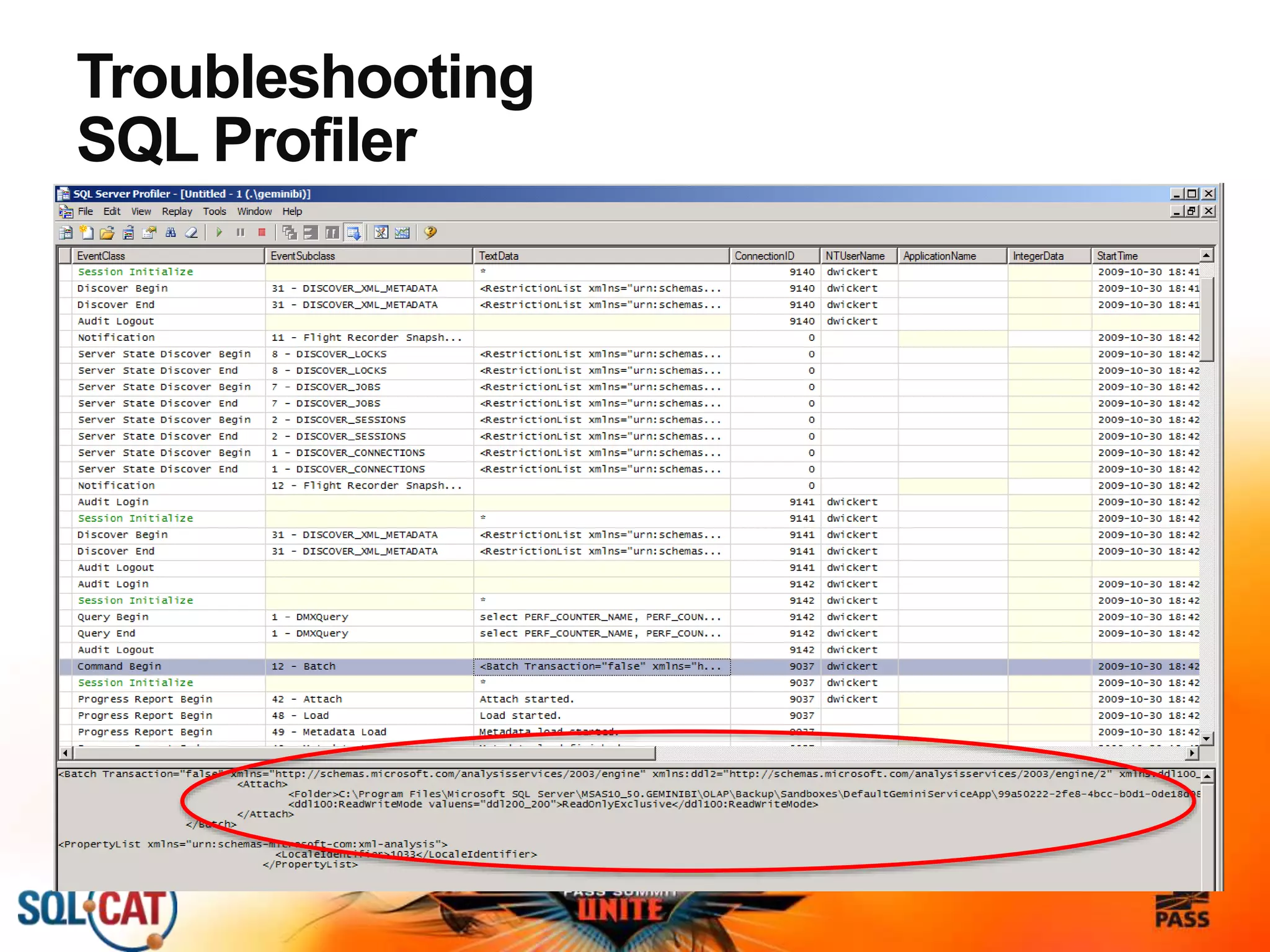Open the File menu
The image size is (1270, 952).
pos(86,211)
